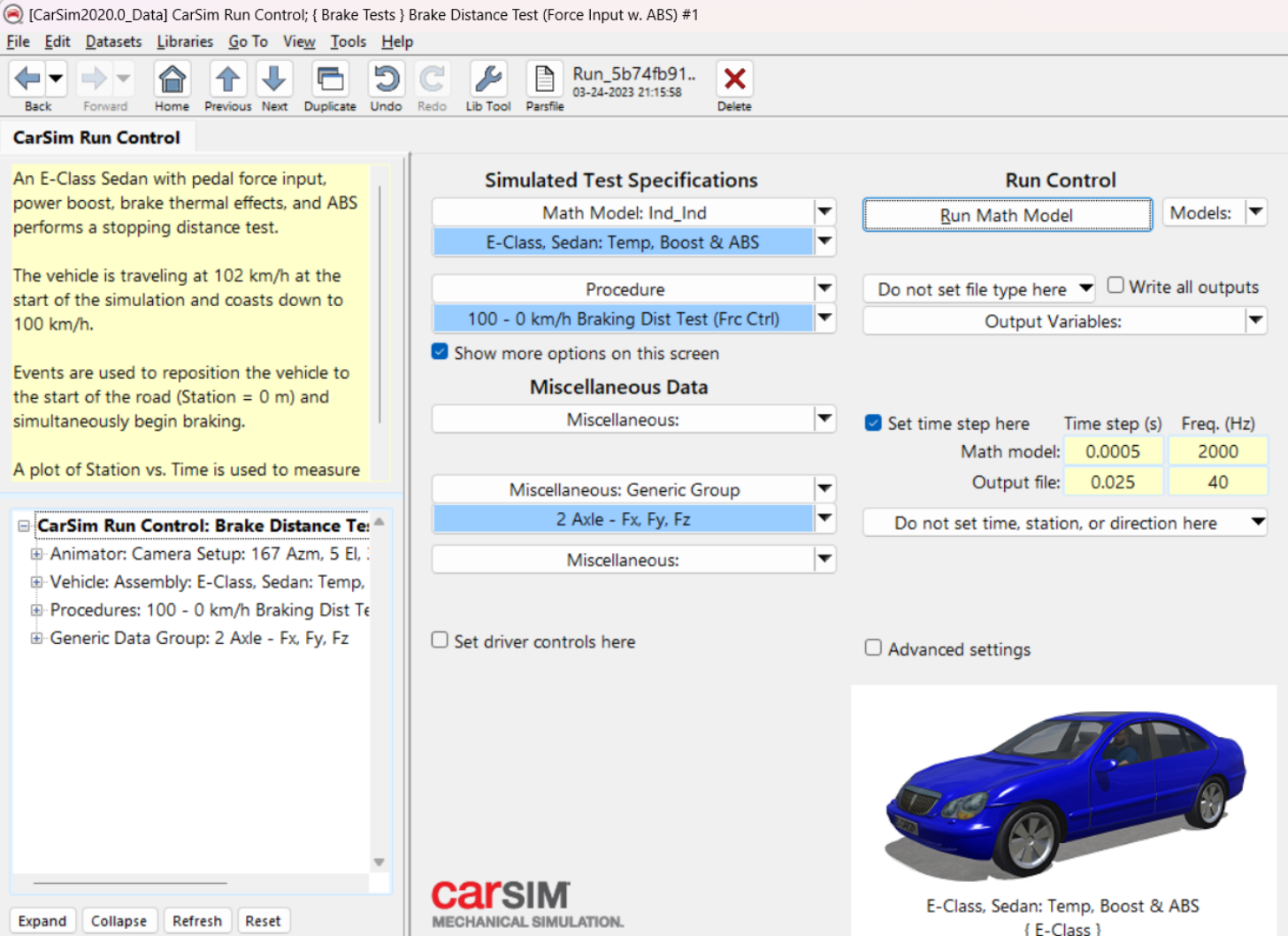Open the View menu
This screenshot has height=936, width=1288.
(299, 42)
